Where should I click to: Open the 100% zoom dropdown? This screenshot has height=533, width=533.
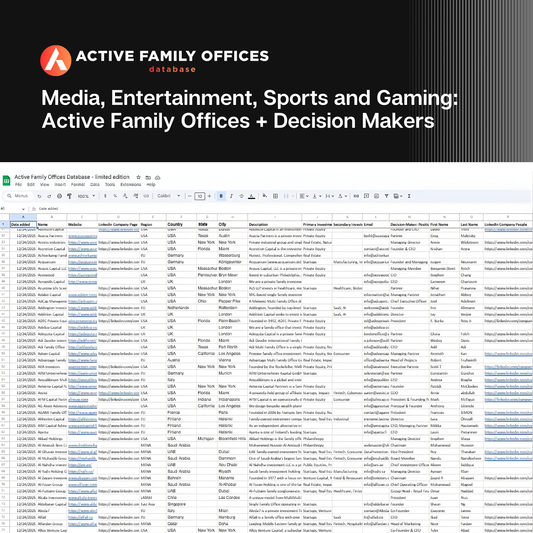tap(86, 196)
